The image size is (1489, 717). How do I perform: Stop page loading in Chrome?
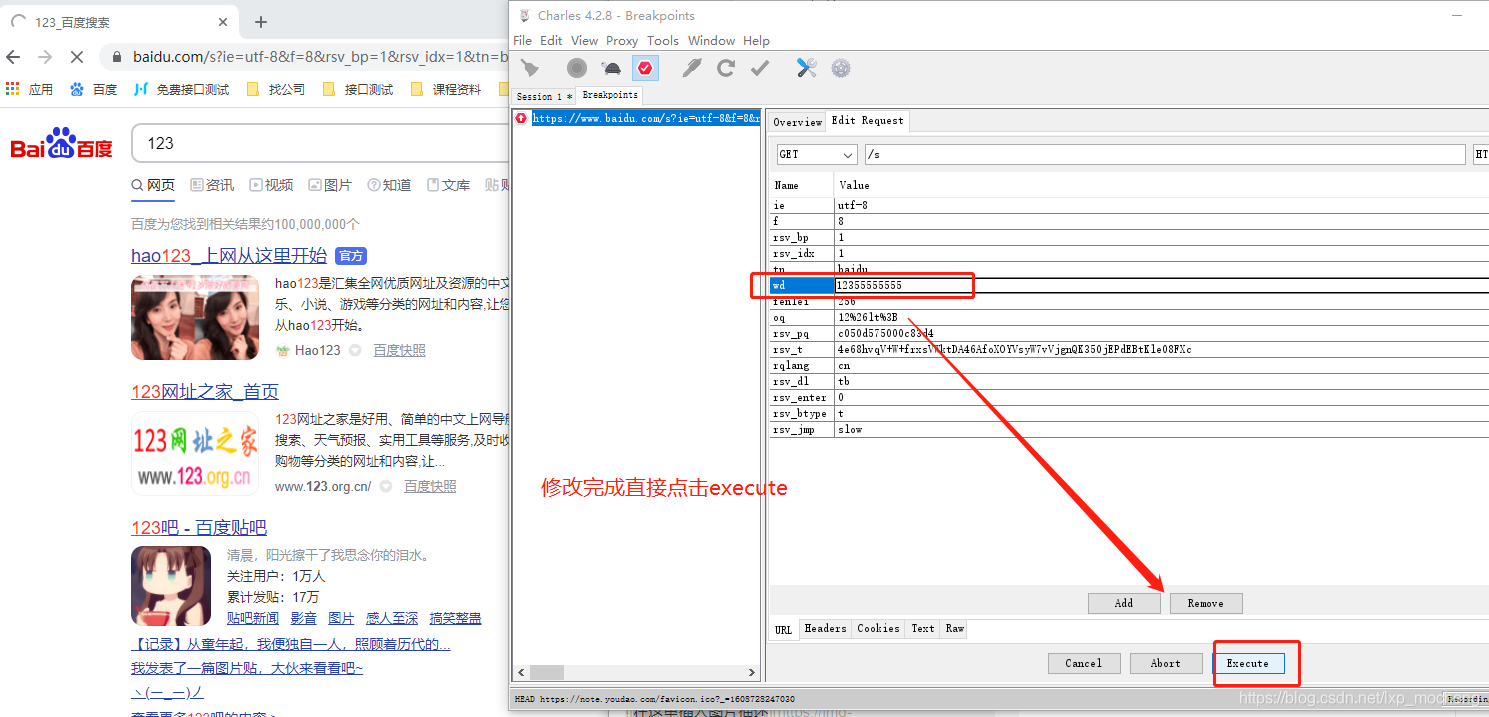76,57
